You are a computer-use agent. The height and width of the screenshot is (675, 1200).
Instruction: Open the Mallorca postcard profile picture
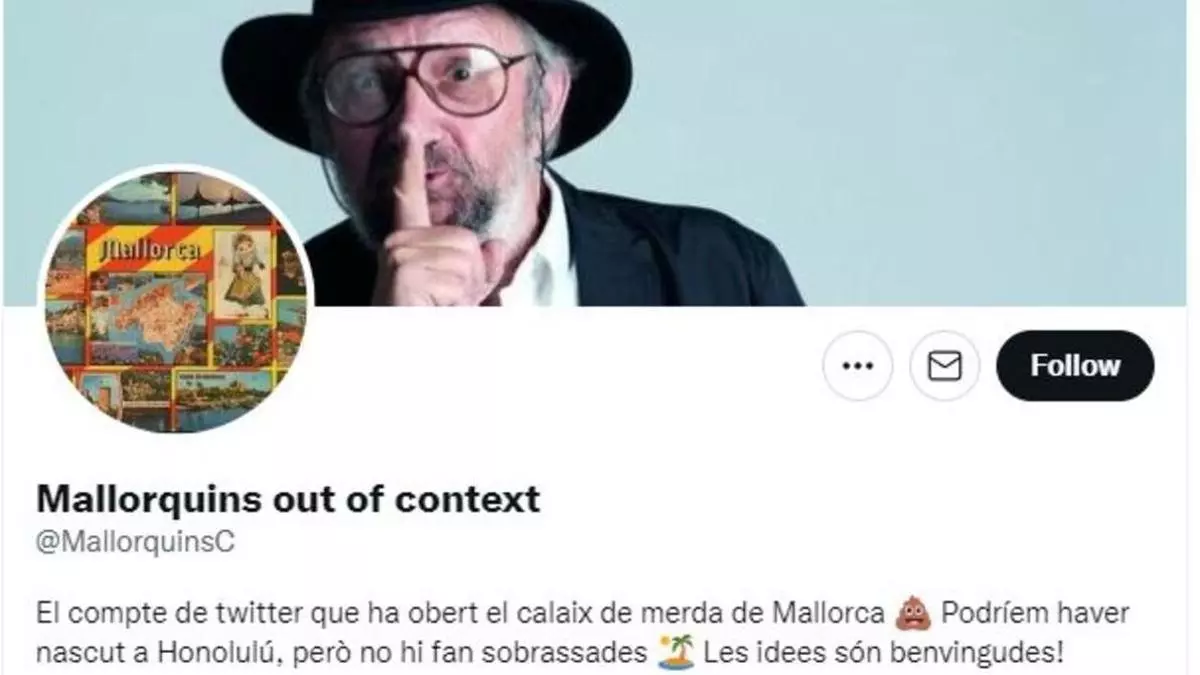point(176,302)
